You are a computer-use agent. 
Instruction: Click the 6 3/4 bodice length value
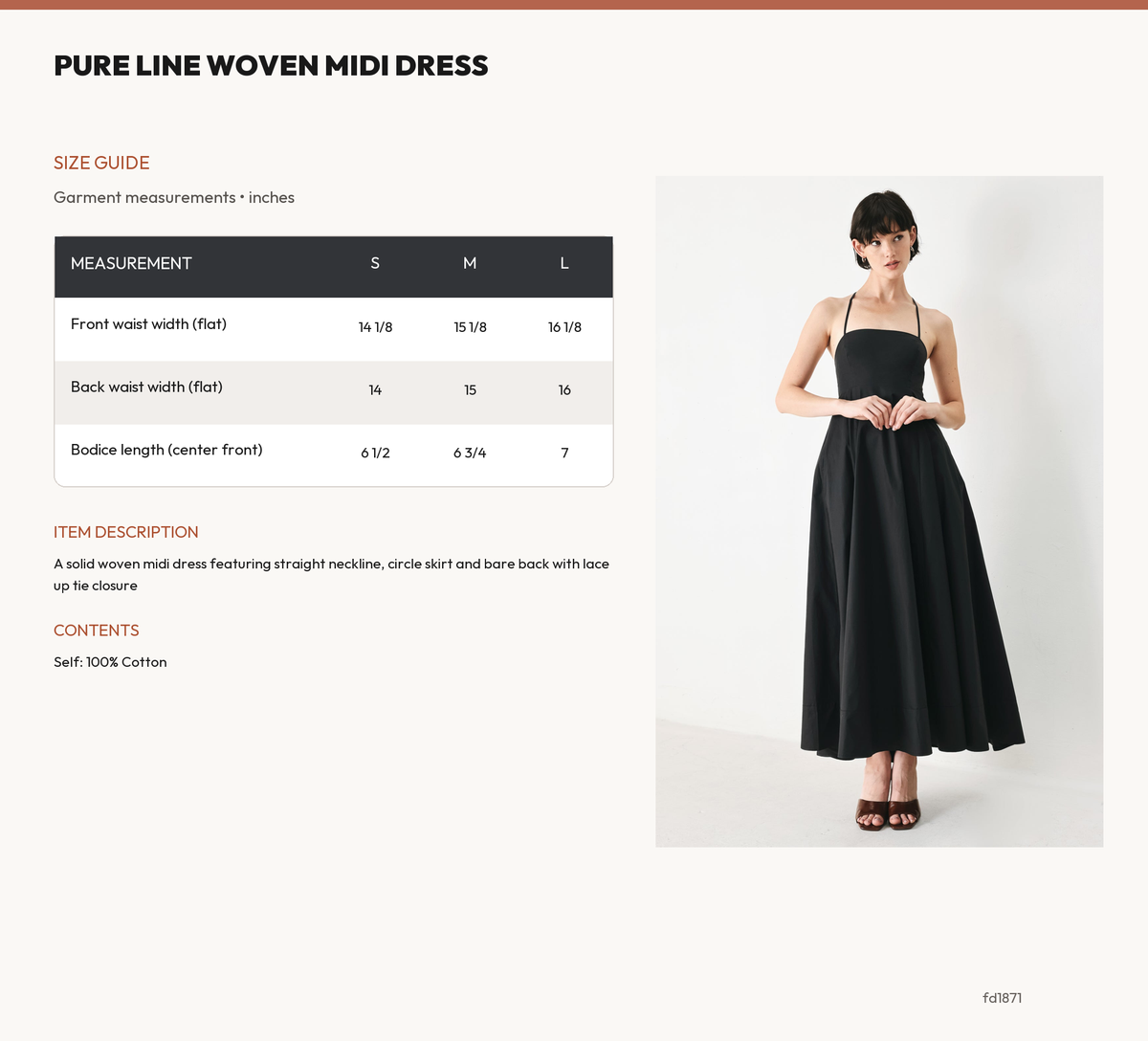click(470, 453)
